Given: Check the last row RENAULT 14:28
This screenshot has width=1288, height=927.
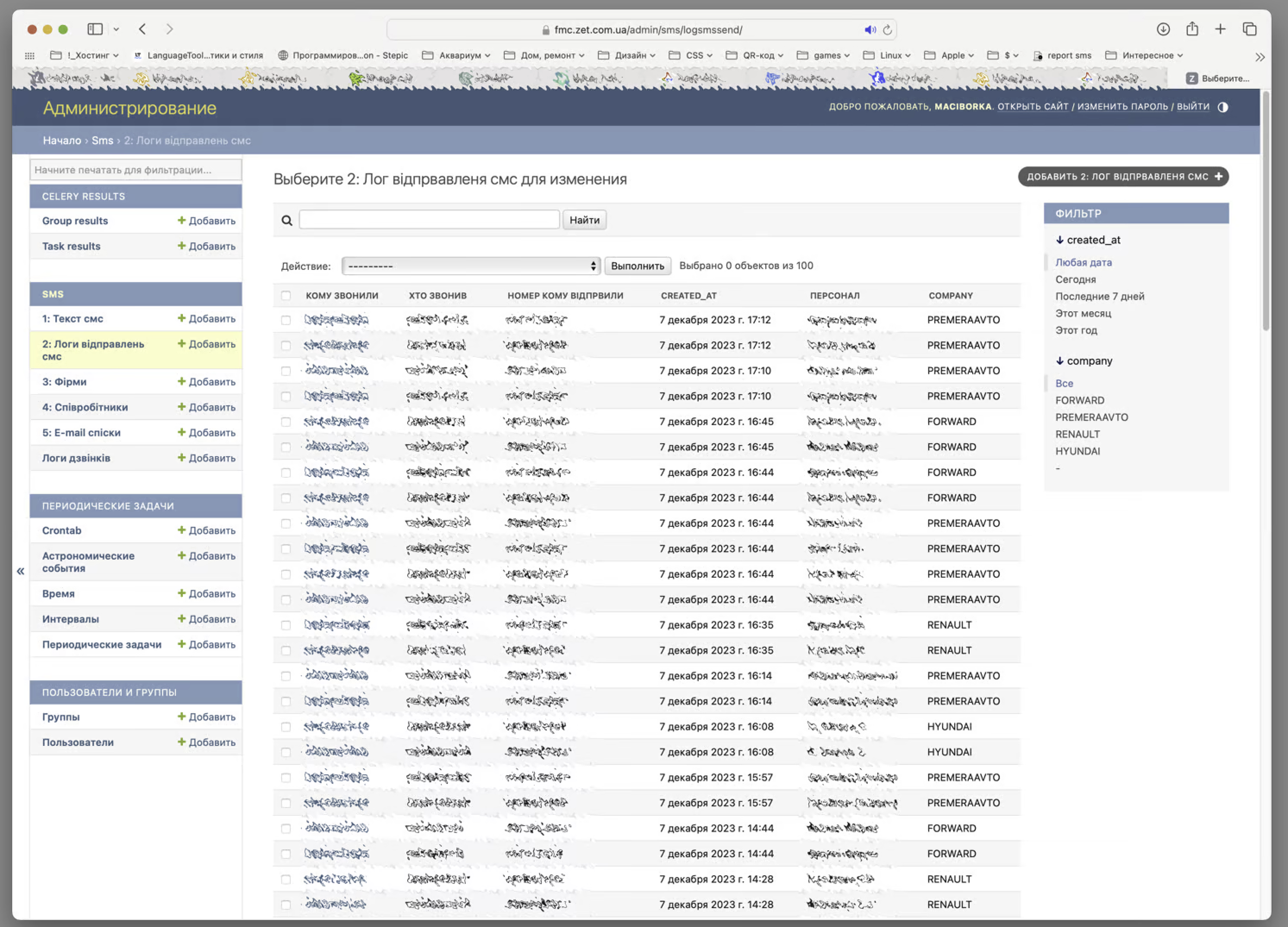Looking at the screenshot, I should coord(286,905).
